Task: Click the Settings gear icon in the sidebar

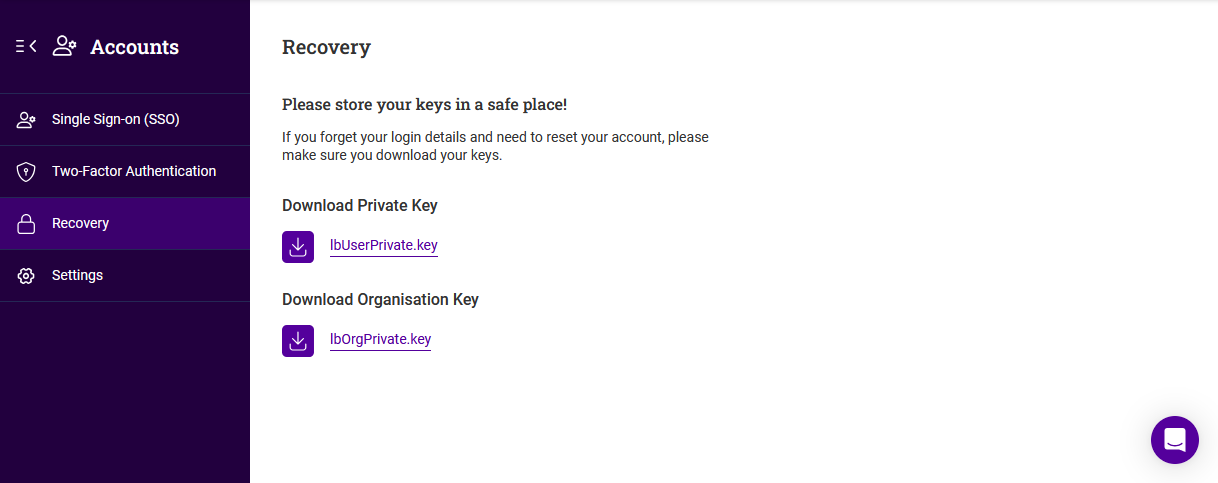Action: [26, 276]
